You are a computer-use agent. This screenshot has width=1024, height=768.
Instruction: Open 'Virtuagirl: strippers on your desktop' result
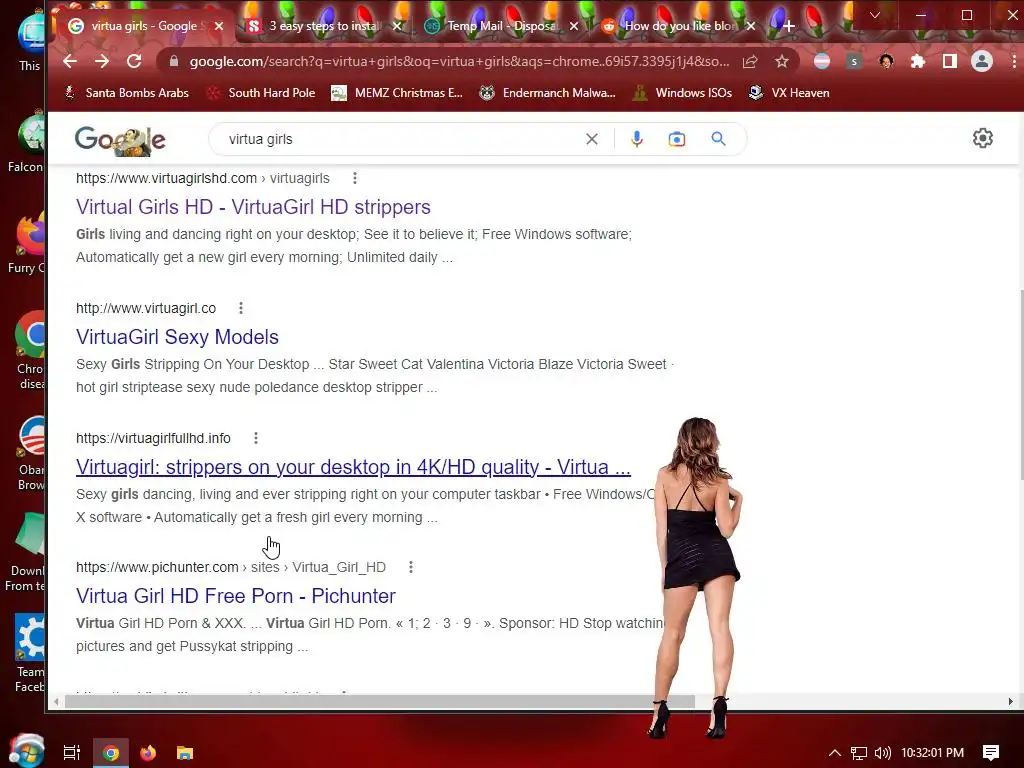click(353, 467)
